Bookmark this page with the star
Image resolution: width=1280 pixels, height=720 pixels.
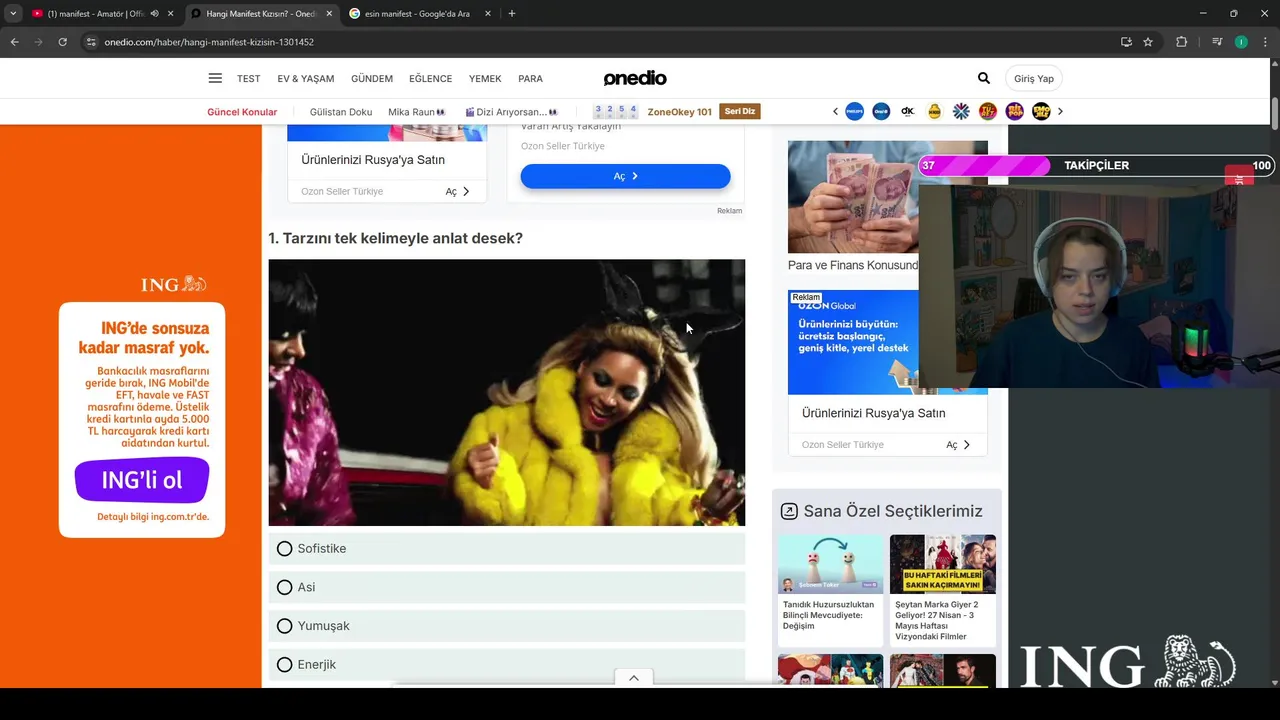coord(1148,42)
